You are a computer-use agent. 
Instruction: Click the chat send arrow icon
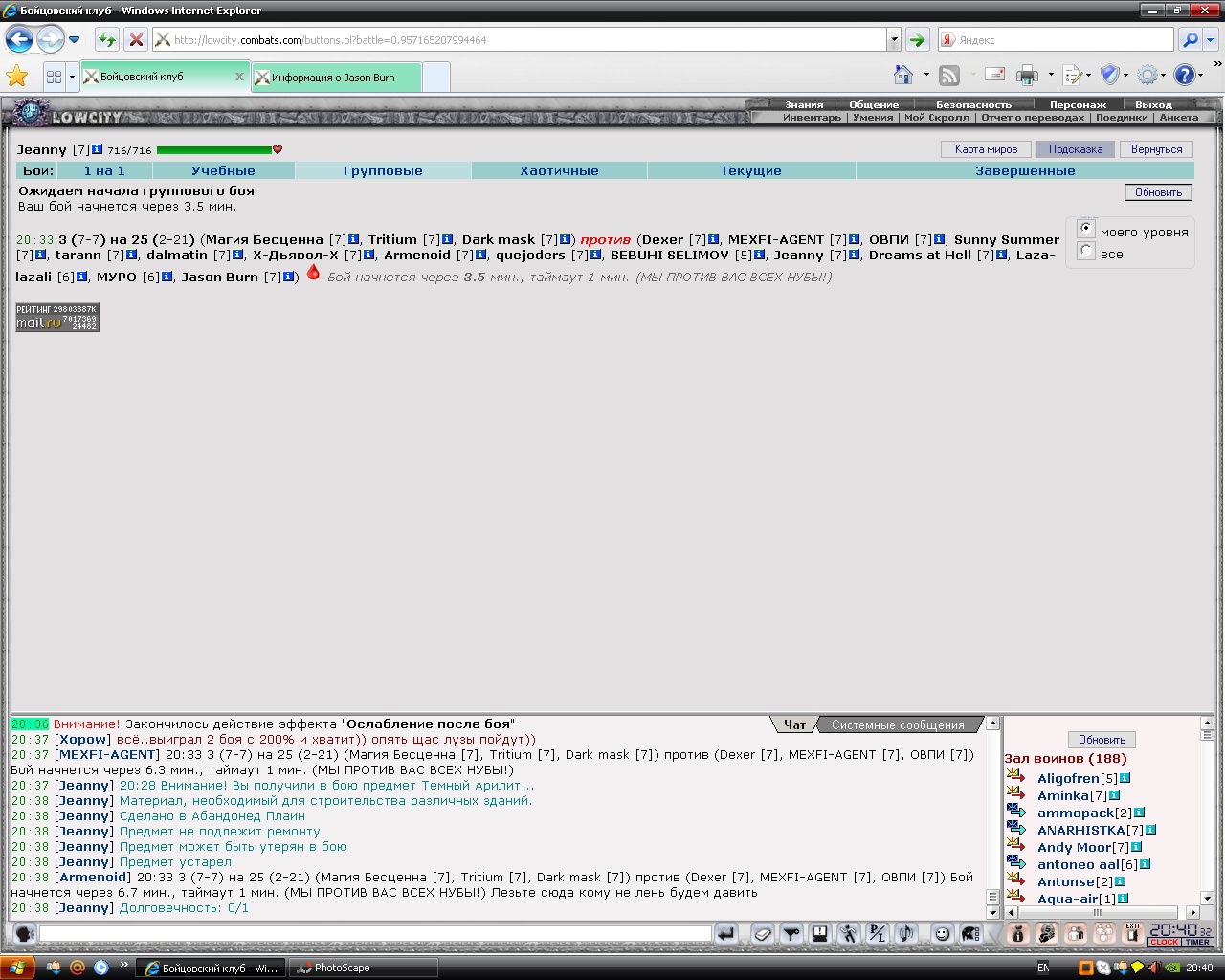point(726,934)
